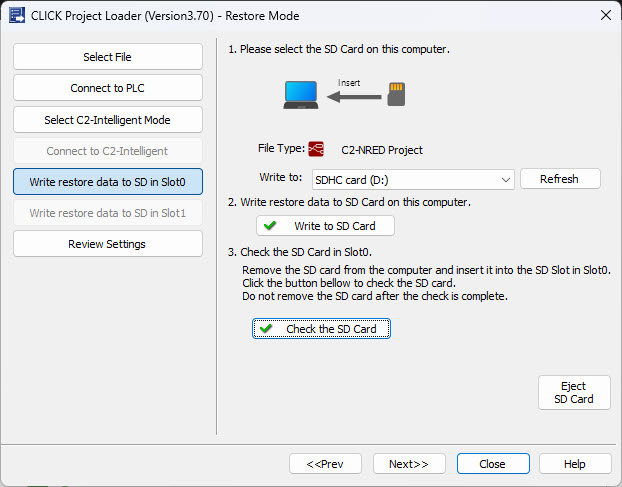Image resolution: width=622 pixels, height=487 pixels.
Task: Open the Select File step
Action: [x=108, y=57]
